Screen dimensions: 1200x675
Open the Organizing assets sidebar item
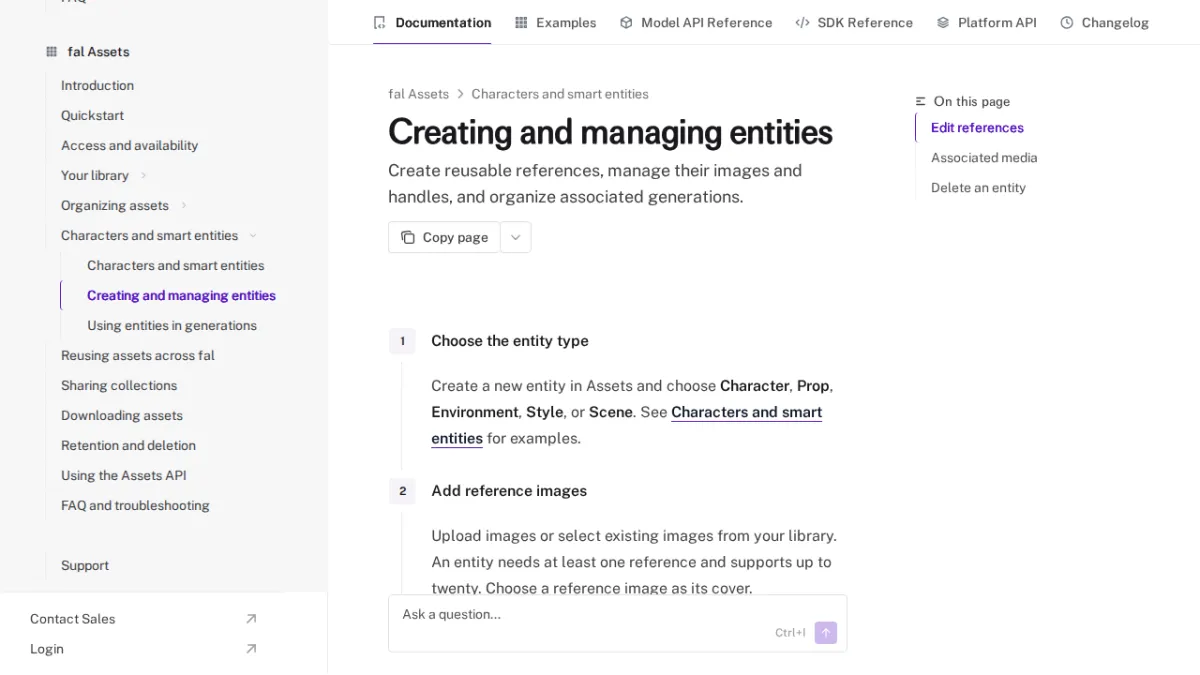(115, 206)
